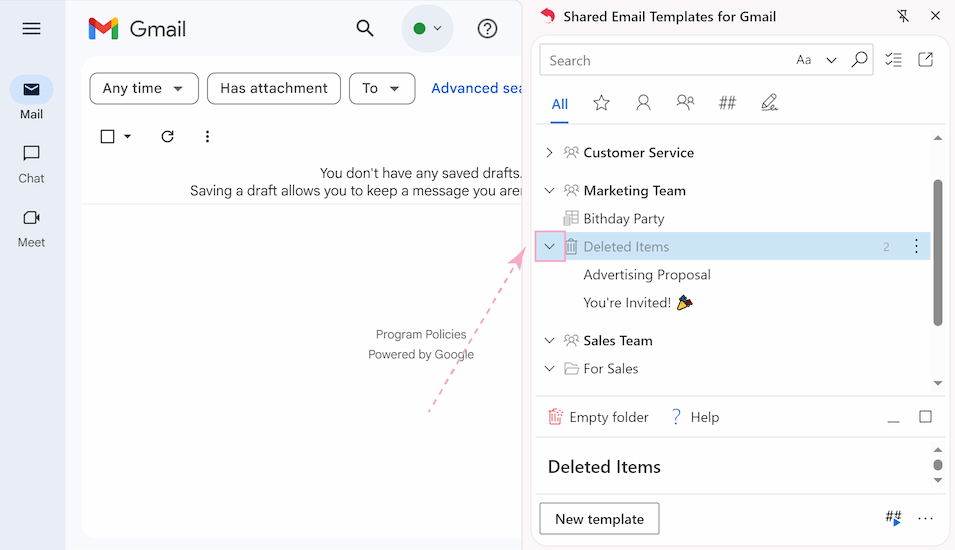Select the Marketing Team row
Image resolution: width=955 pixels, height=550 pixels.
[733, 191]
